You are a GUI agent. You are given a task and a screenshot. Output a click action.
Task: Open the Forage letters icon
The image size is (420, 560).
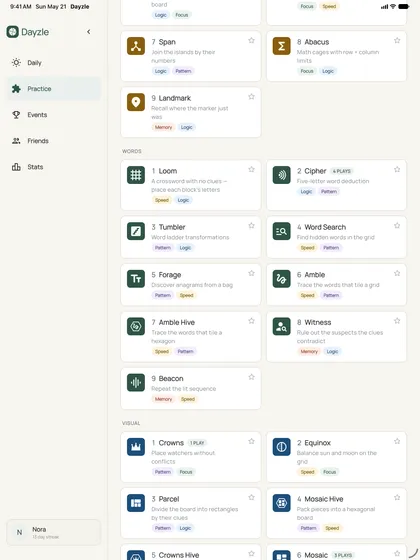tap(136, 279)
